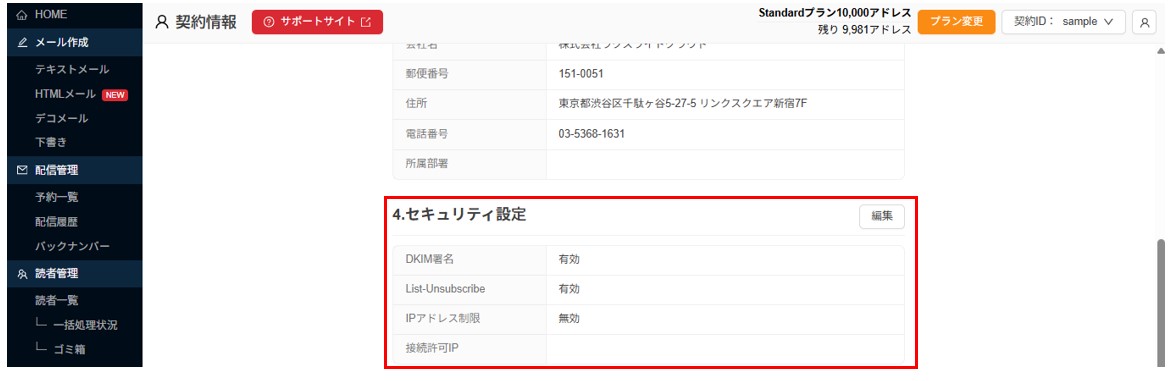Click the external link icon on サポートサイト

pos(366,22)
